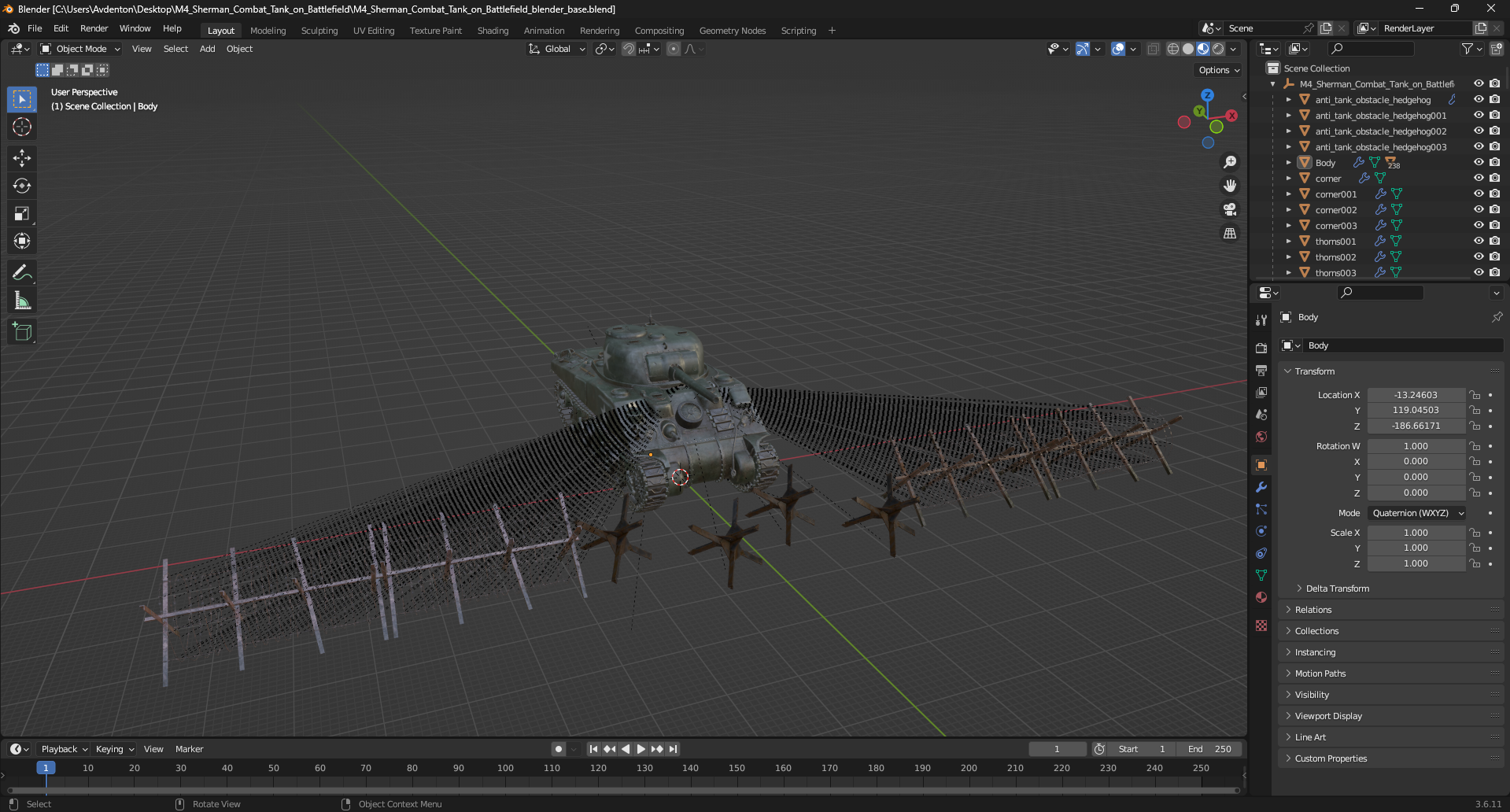Open the Texture properties tab
This screenshot has height=812, width=1510.
coord(1261,626)
